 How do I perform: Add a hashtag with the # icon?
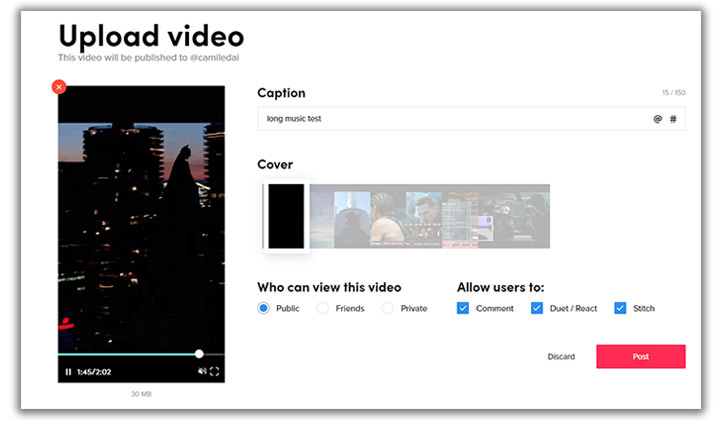pyautogui.click(x=673, y=119)
